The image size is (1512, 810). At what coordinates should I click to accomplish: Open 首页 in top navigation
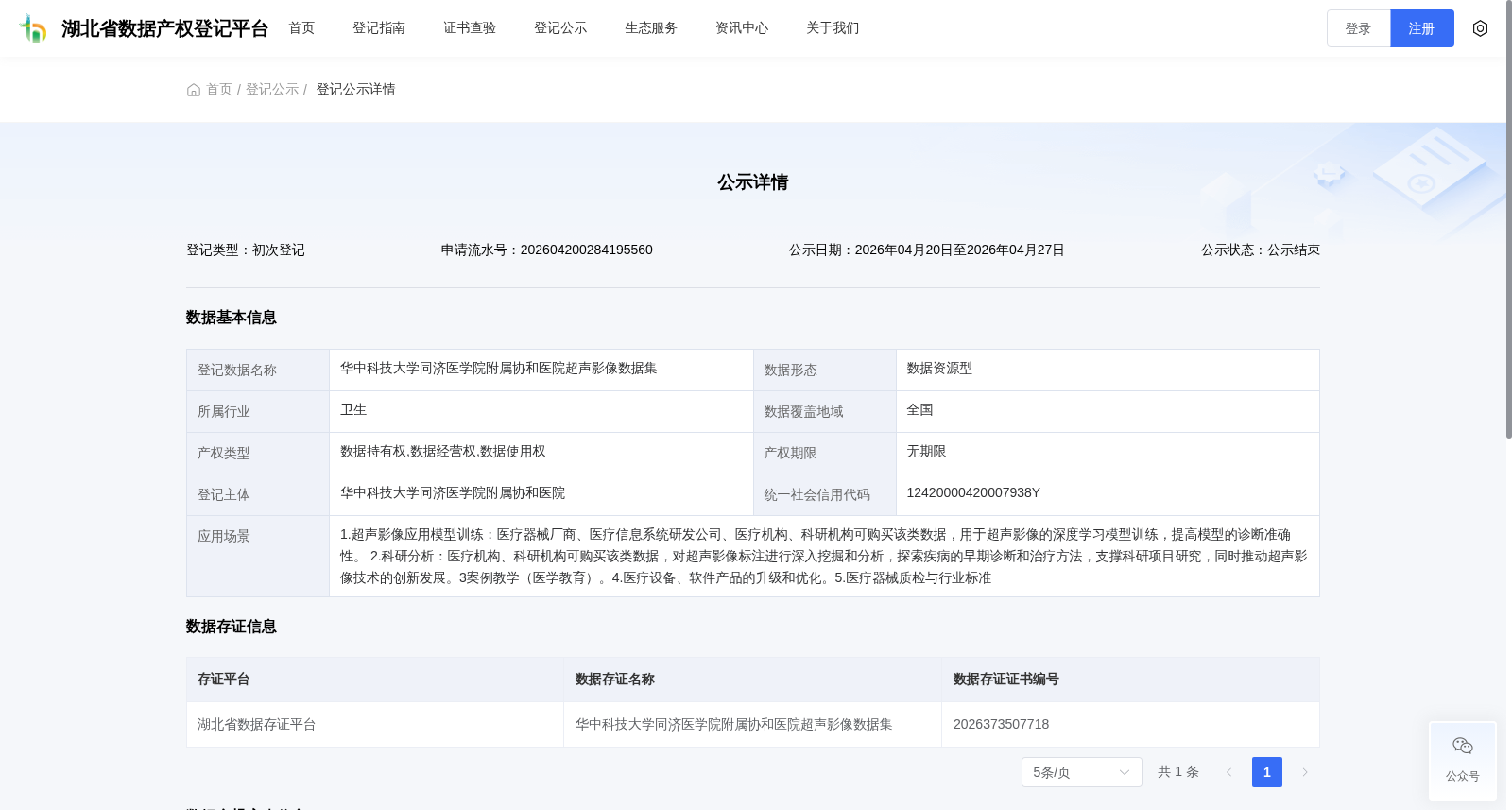pyautogui.click(x=301, y=28)
